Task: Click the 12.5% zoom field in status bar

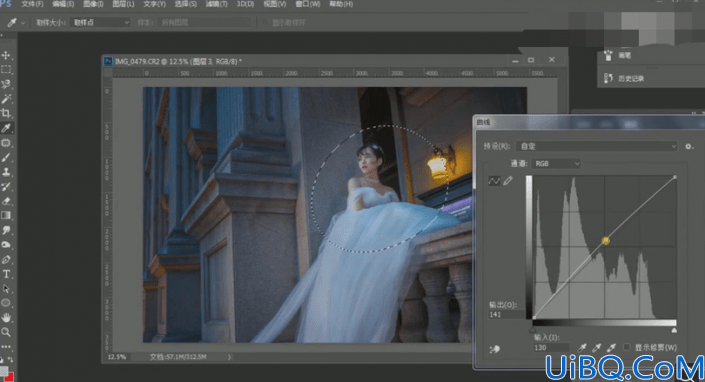Action: coord(117,357)
